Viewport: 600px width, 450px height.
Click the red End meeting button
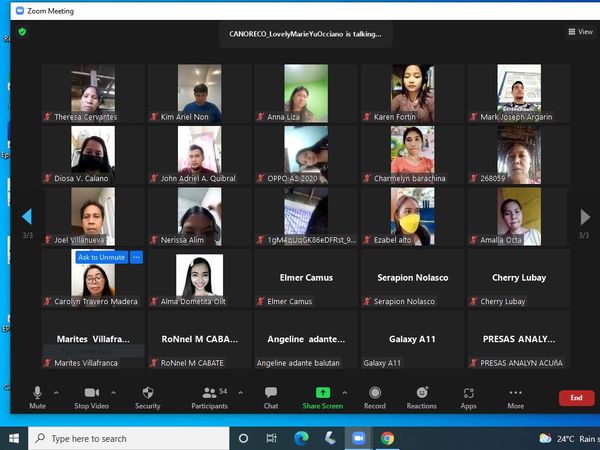coord(576,398)
